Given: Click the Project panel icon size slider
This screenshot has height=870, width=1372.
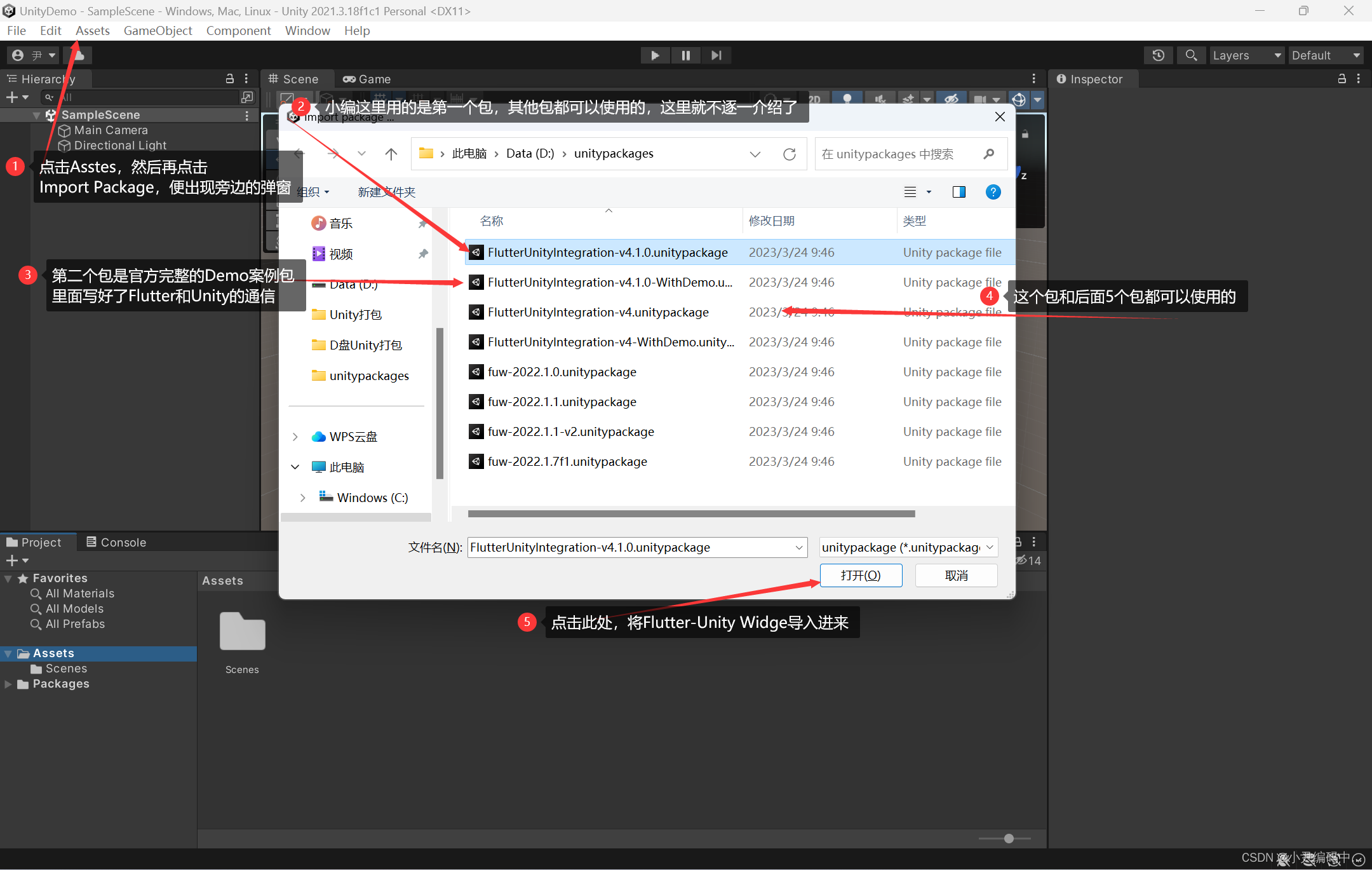Looking at the screenshot, I should click(x=1008, y=838).
